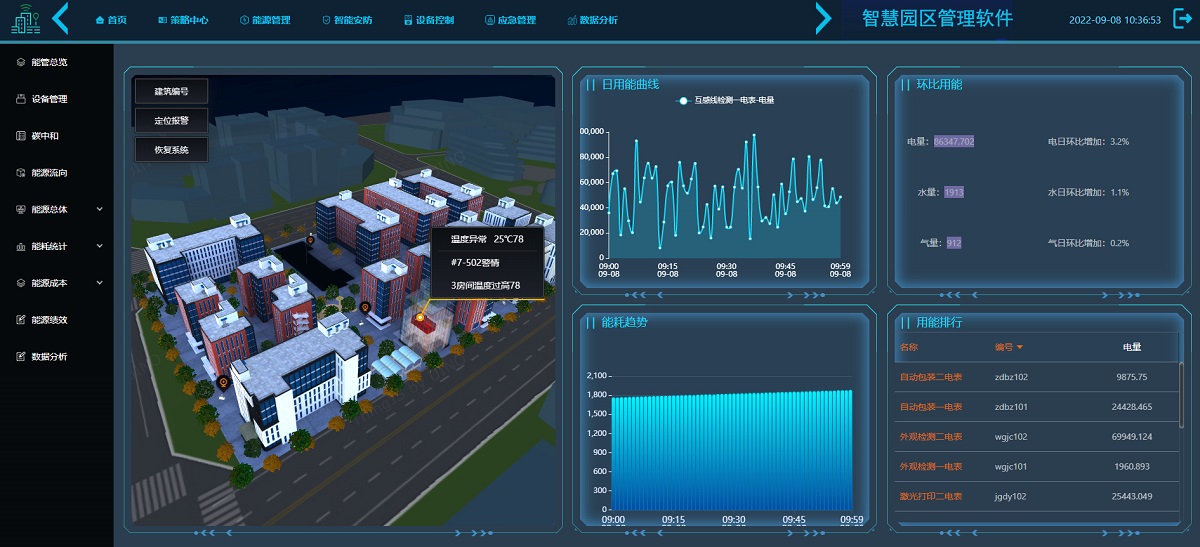The width and height of the screenshot is (1200, 547).
Task: Open 能源流向 in the left sidebar
Action: tap(48, 173)
